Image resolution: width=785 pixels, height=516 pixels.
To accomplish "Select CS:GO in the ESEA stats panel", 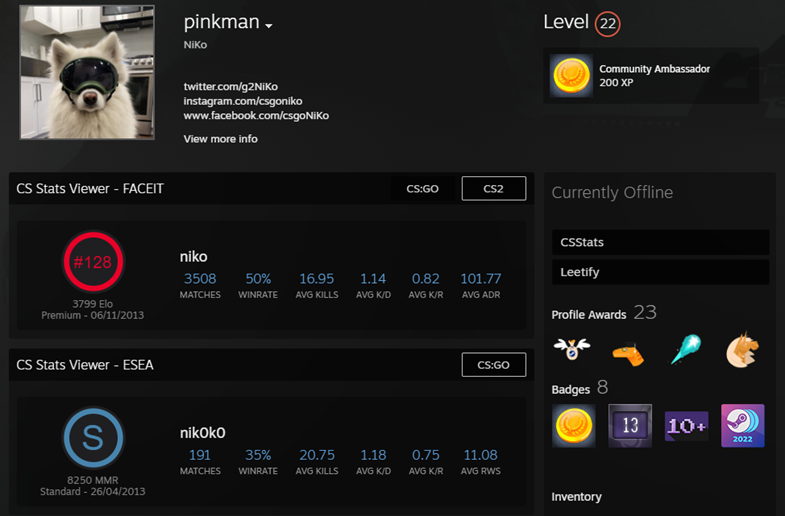I will tap(493, 365).
